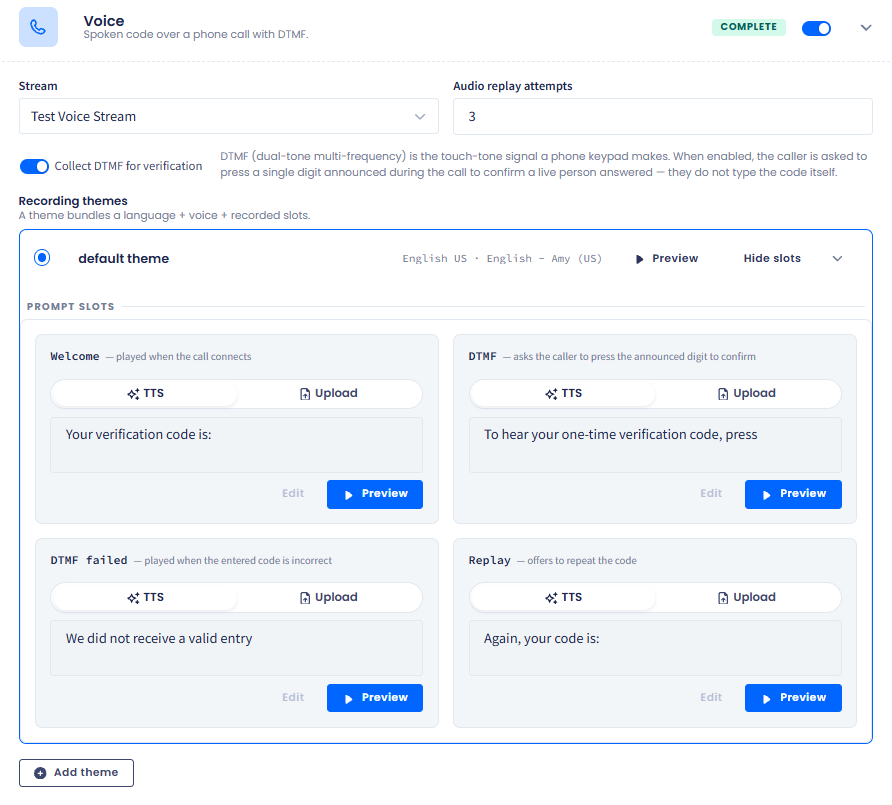This screenshot has height=805, width=892.
Task: Collapse the default theme chevron
Action: tap(837, 259)
